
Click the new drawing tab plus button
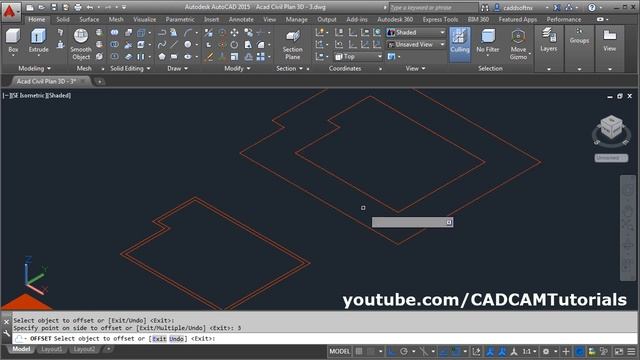[99, 82]
